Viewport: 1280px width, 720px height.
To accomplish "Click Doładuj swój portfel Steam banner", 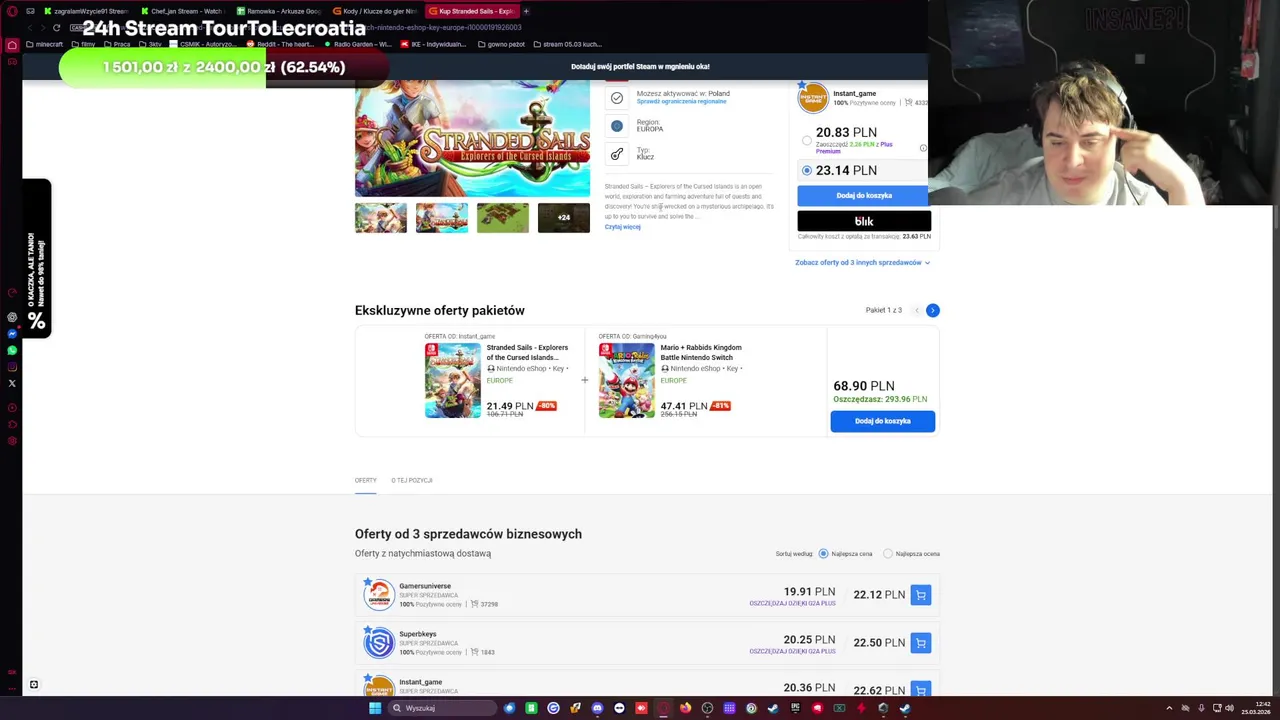I will click(x=640, y=67).
